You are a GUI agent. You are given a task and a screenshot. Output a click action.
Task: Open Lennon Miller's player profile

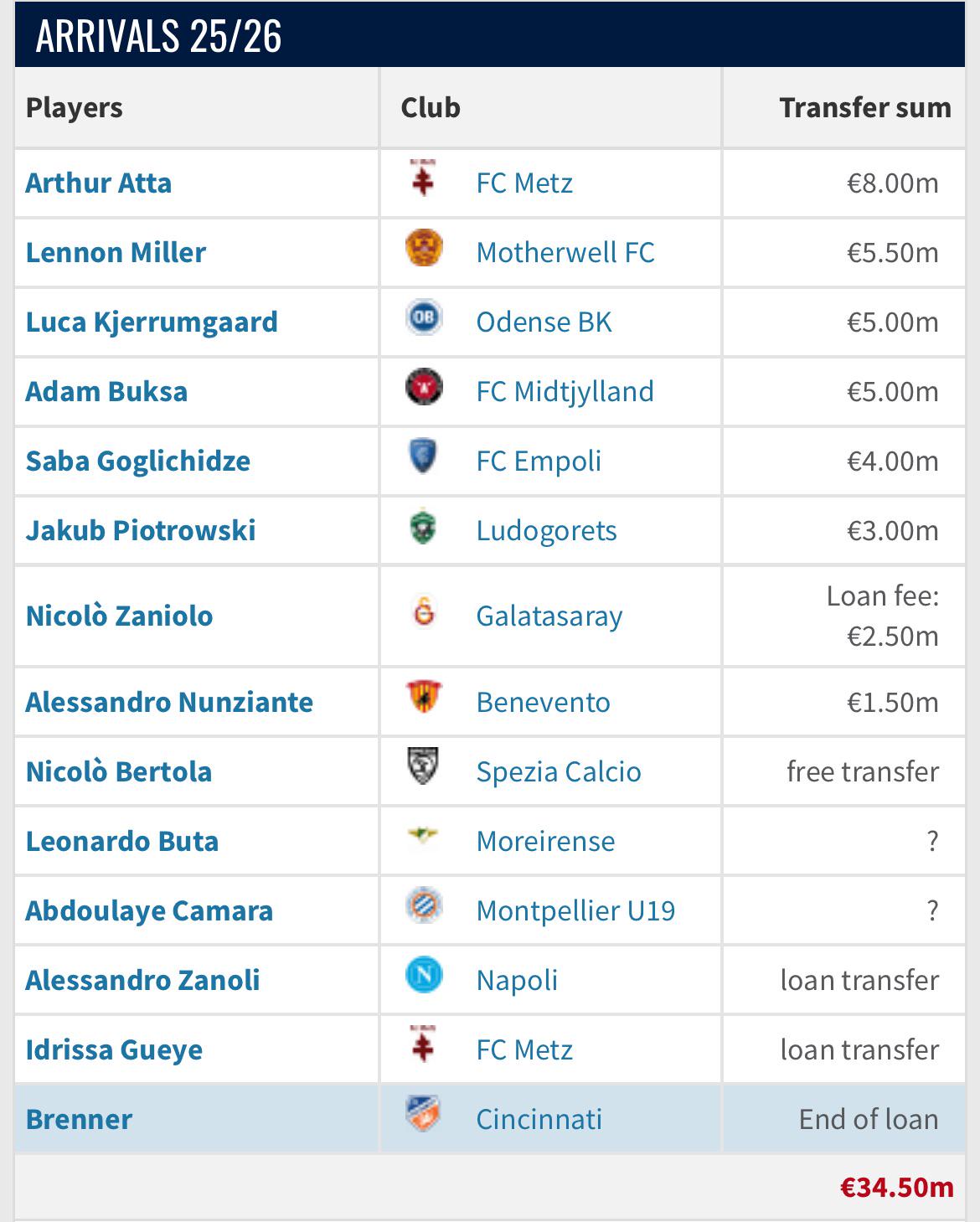[116, 252]
